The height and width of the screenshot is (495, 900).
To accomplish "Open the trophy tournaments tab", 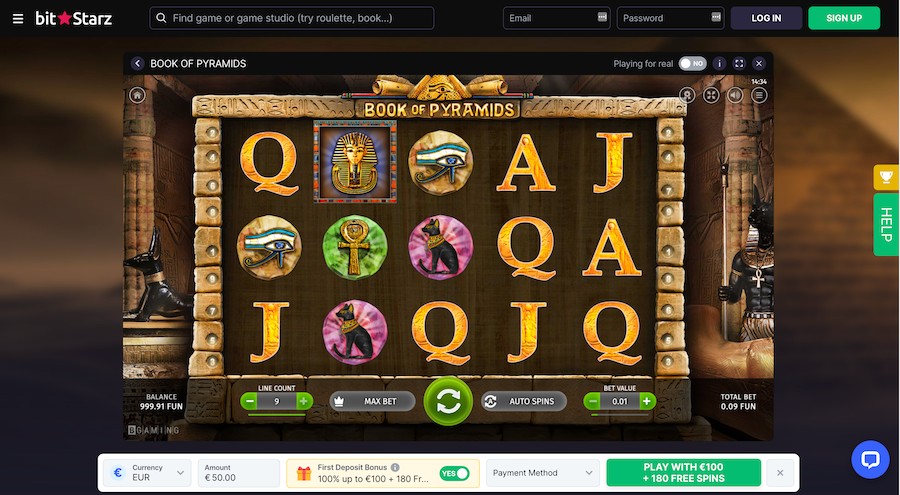I will tap(886, 177).
